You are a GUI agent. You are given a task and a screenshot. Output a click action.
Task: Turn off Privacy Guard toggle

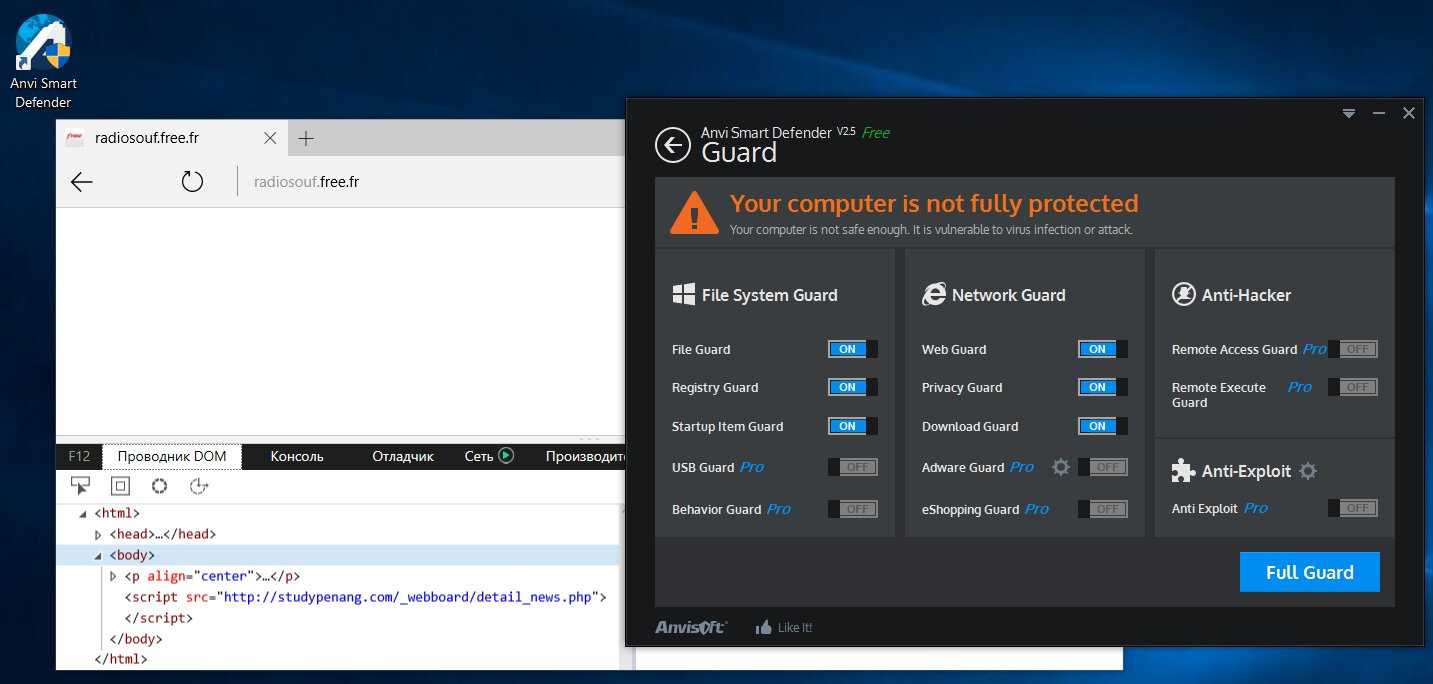click(1103, 387)
